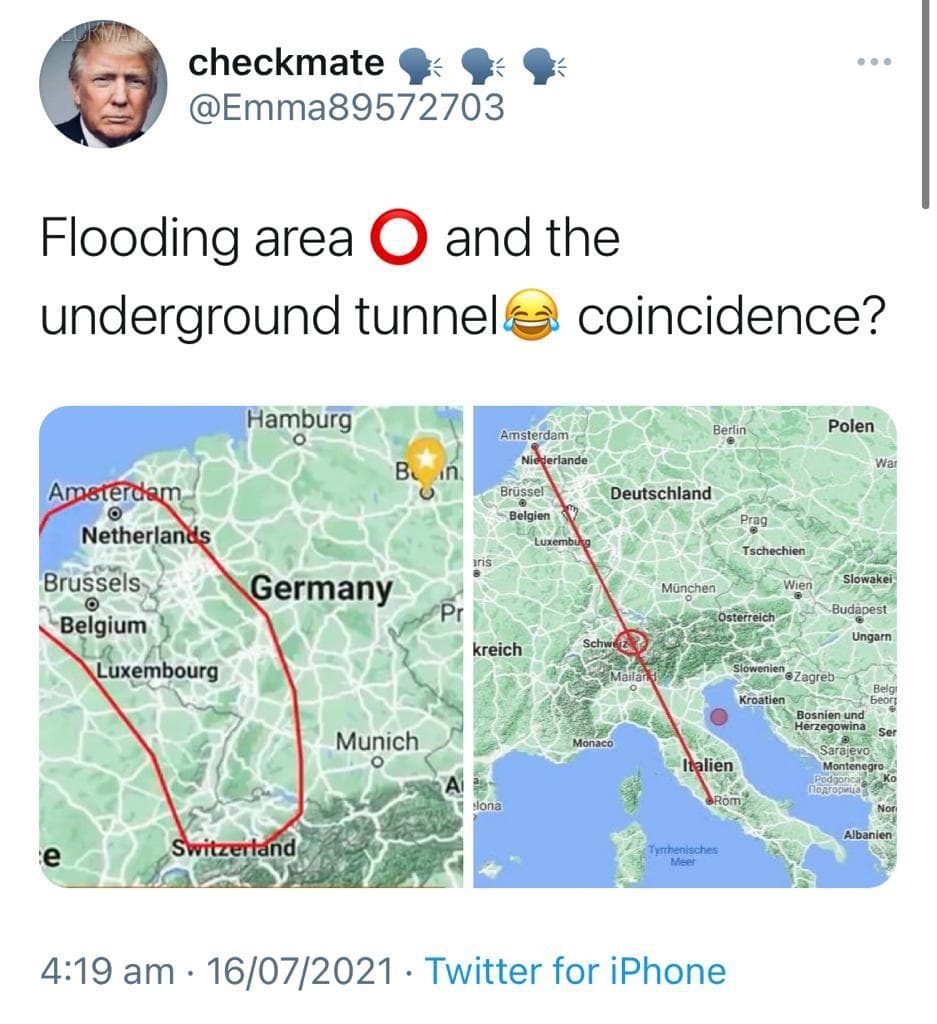The image size is (937, 1024).
Task: Click the Amsterdam marker on the right map
Action: pyautogui.click(x=535, y=446)
